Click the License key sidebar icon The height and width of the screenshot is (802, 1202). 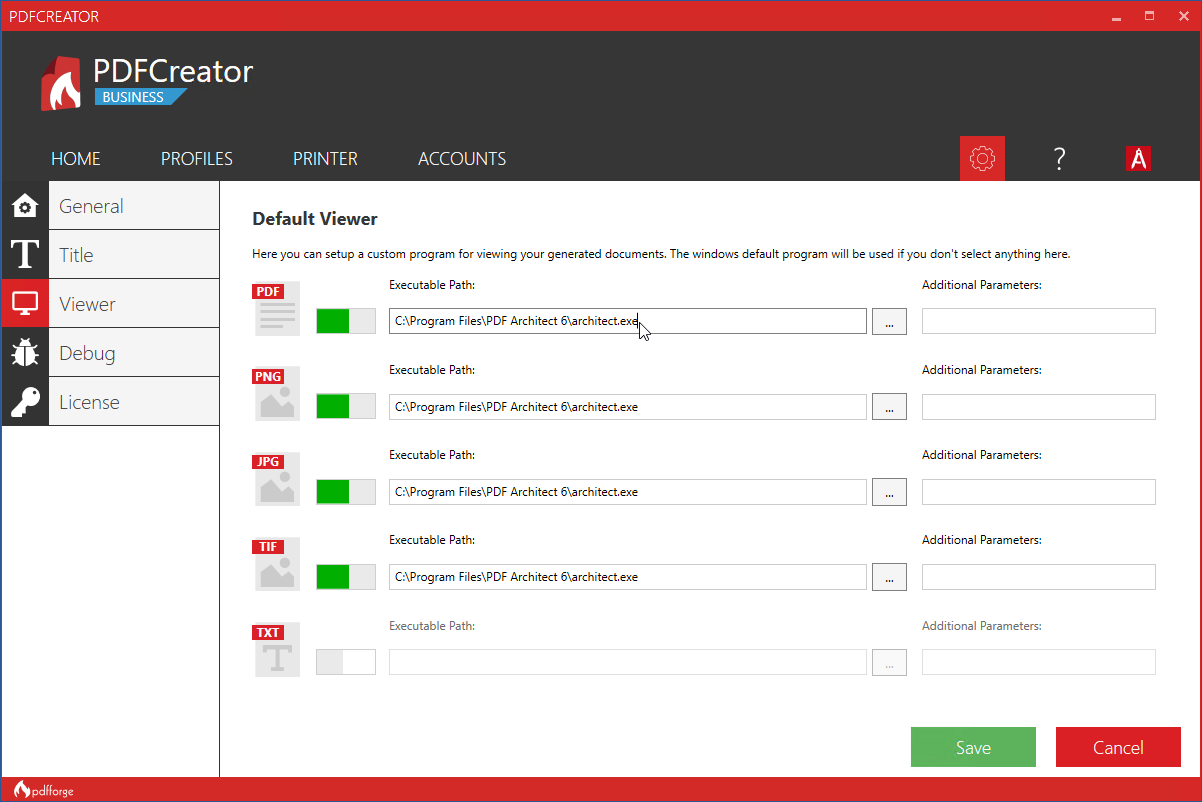pyautogui.click(x=25, y=402)
